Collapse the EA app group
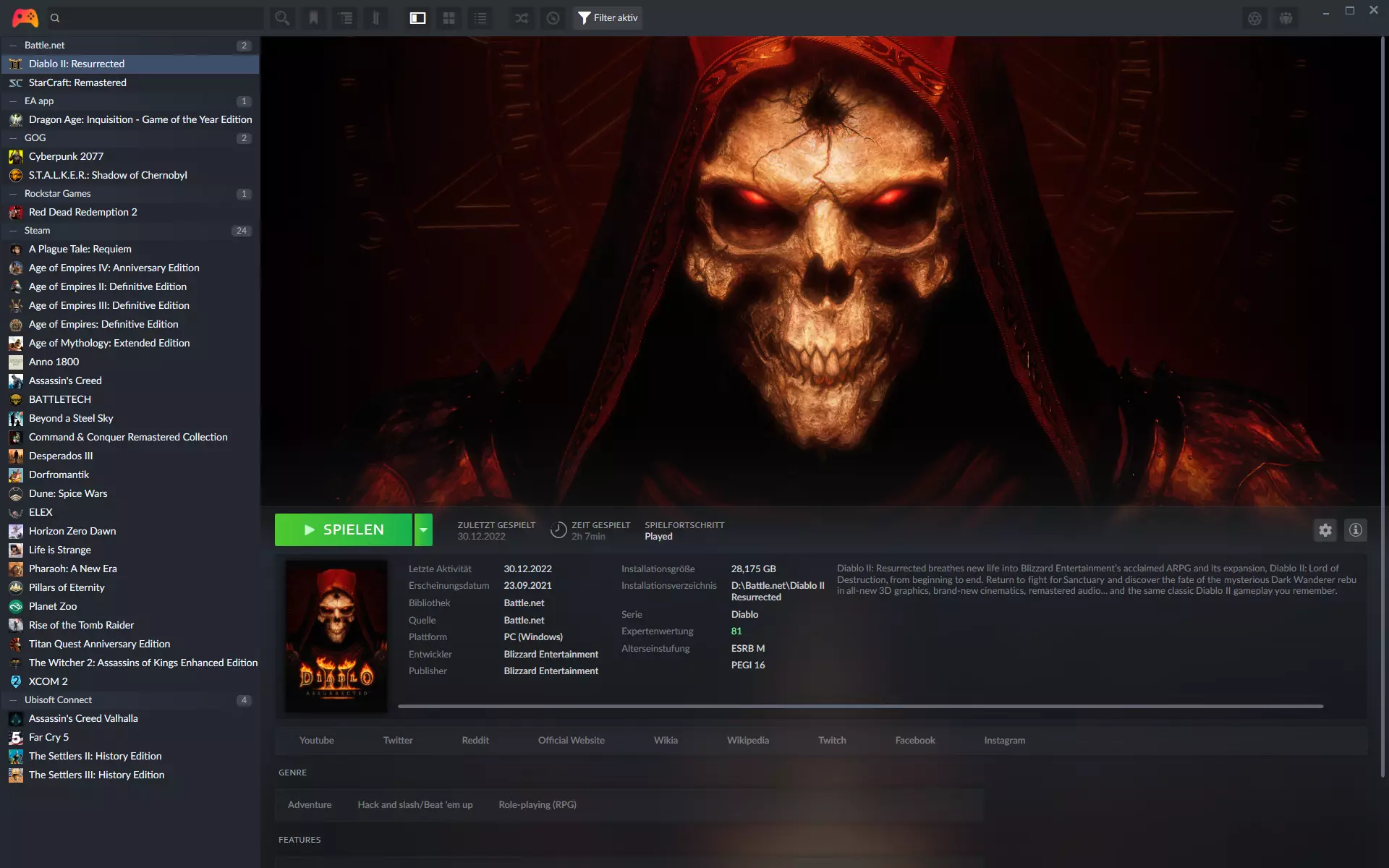 click(13, 101)
